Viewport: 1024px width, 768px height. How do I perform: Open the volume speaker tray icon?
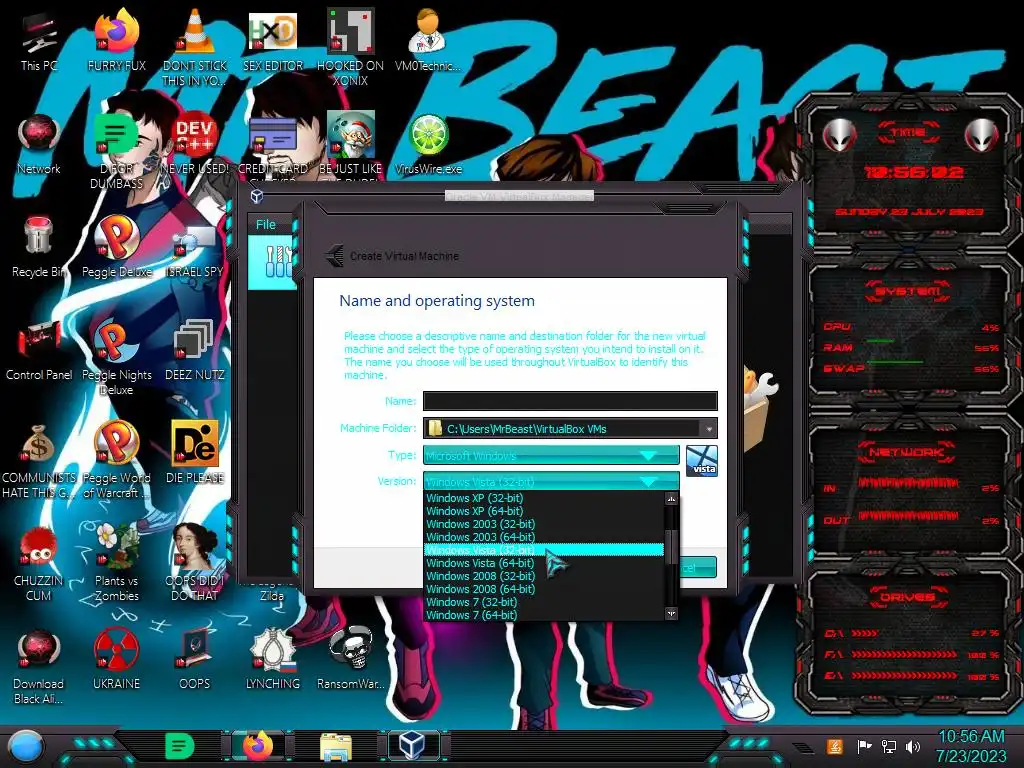click(913, 746)
